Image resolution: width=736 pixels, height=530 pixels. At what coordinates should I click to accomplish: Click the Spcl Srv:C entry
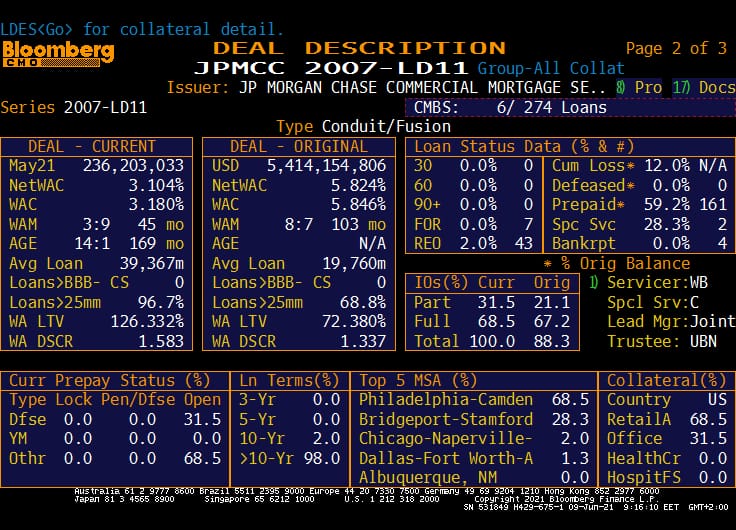click(x=653, y=303)
